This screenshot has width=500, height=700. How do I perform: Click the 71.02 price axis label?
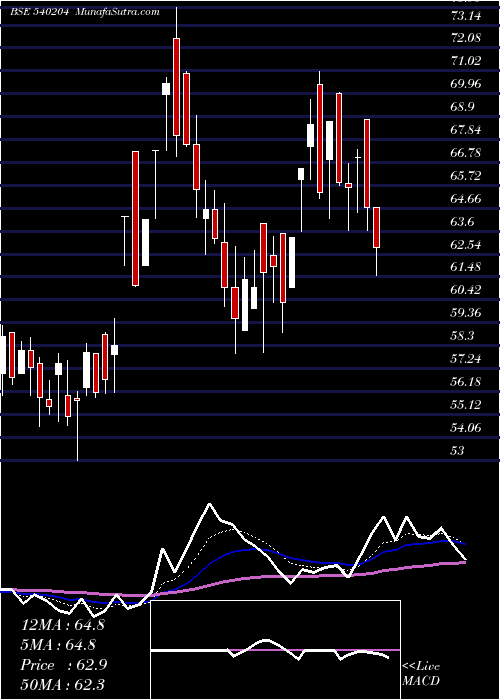[x=467, y=61]
